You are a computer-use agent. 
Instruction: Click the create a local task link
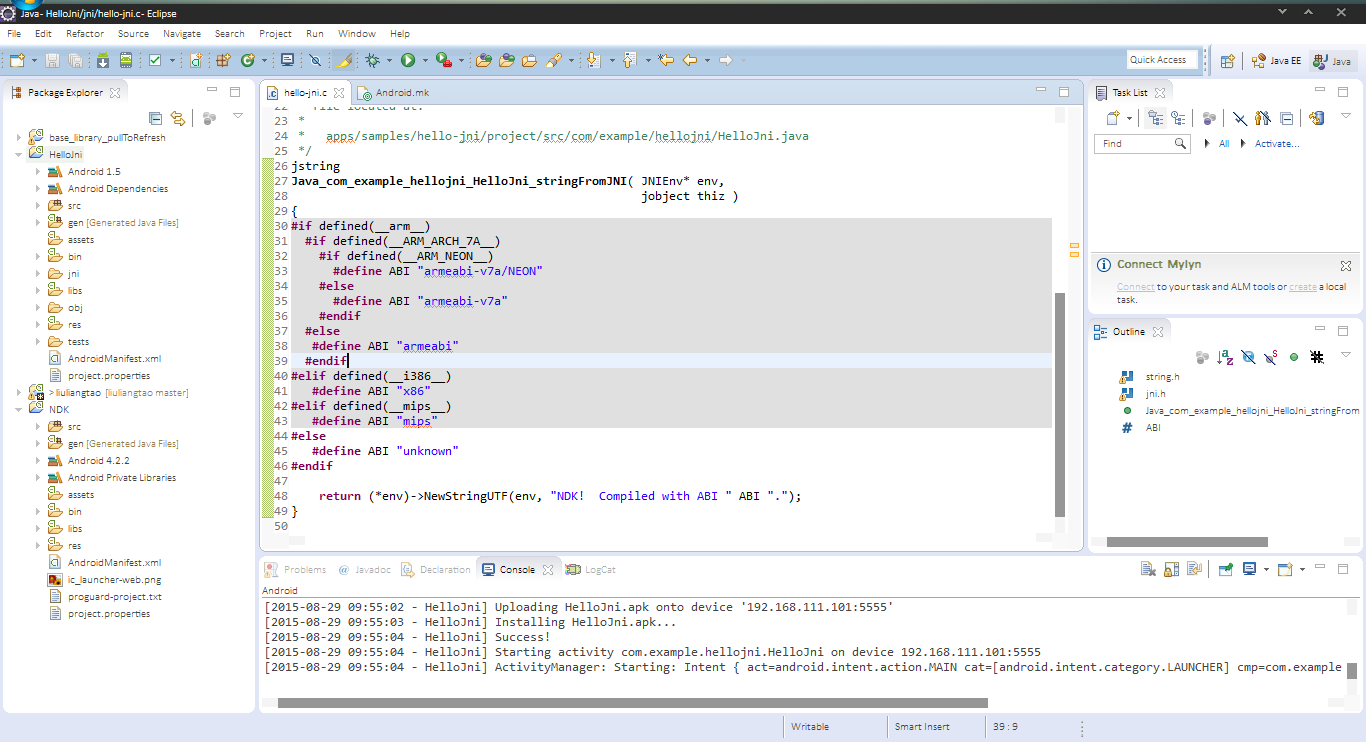coord(1303,287)
